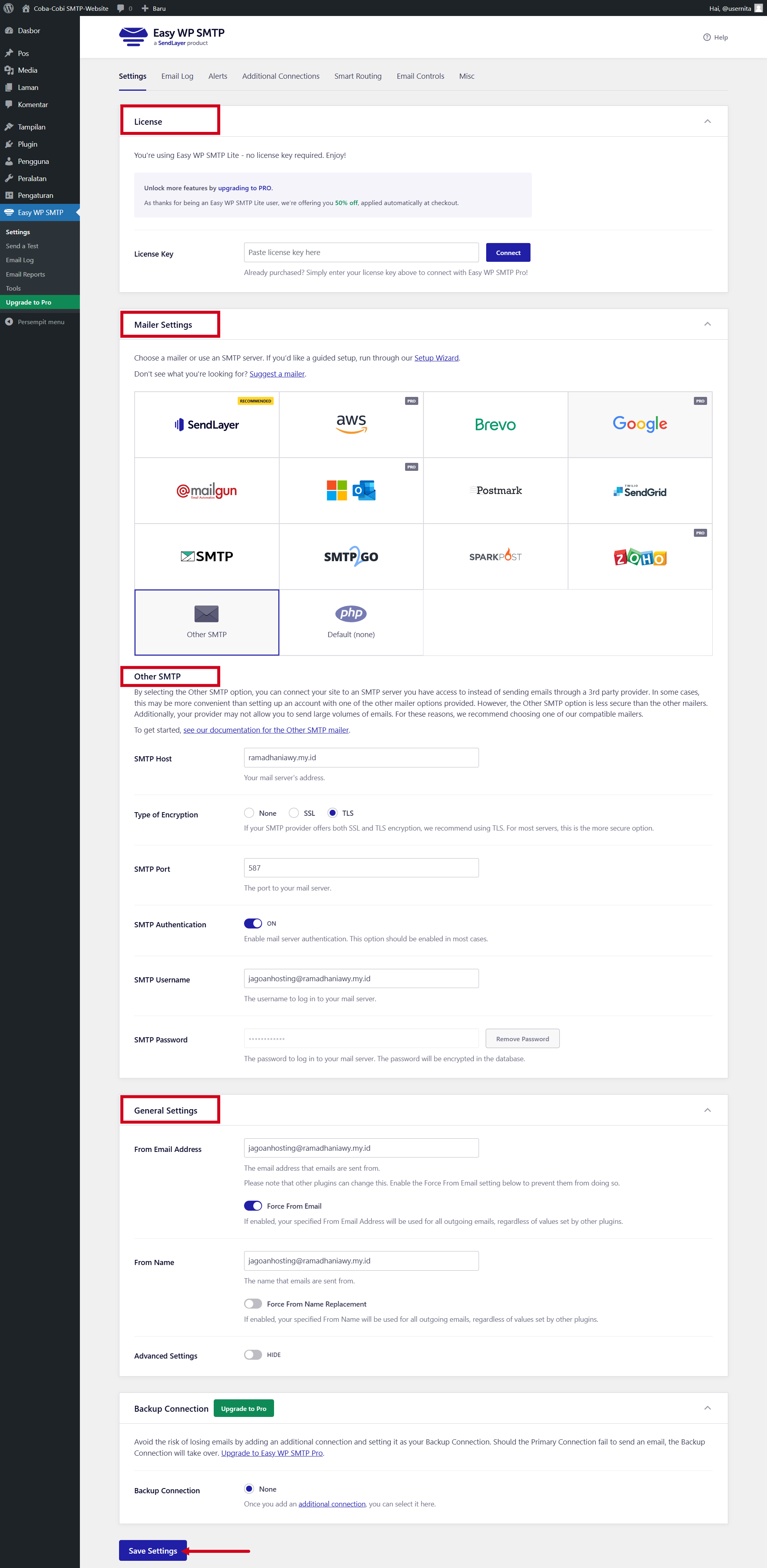Open Pengaturan settings menu

40,195
